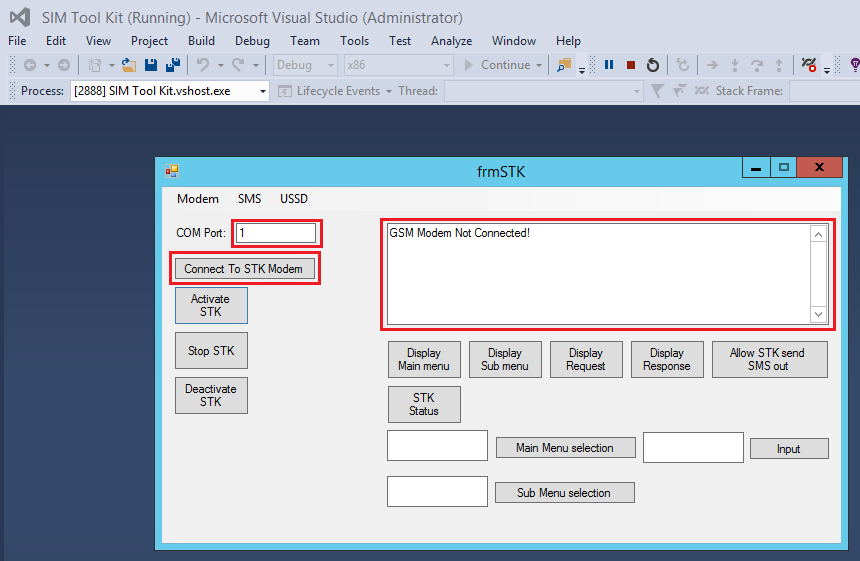The height and width of the screenshot is (561, 860).
Task: Click the Activate STK button
Action: 210,305
